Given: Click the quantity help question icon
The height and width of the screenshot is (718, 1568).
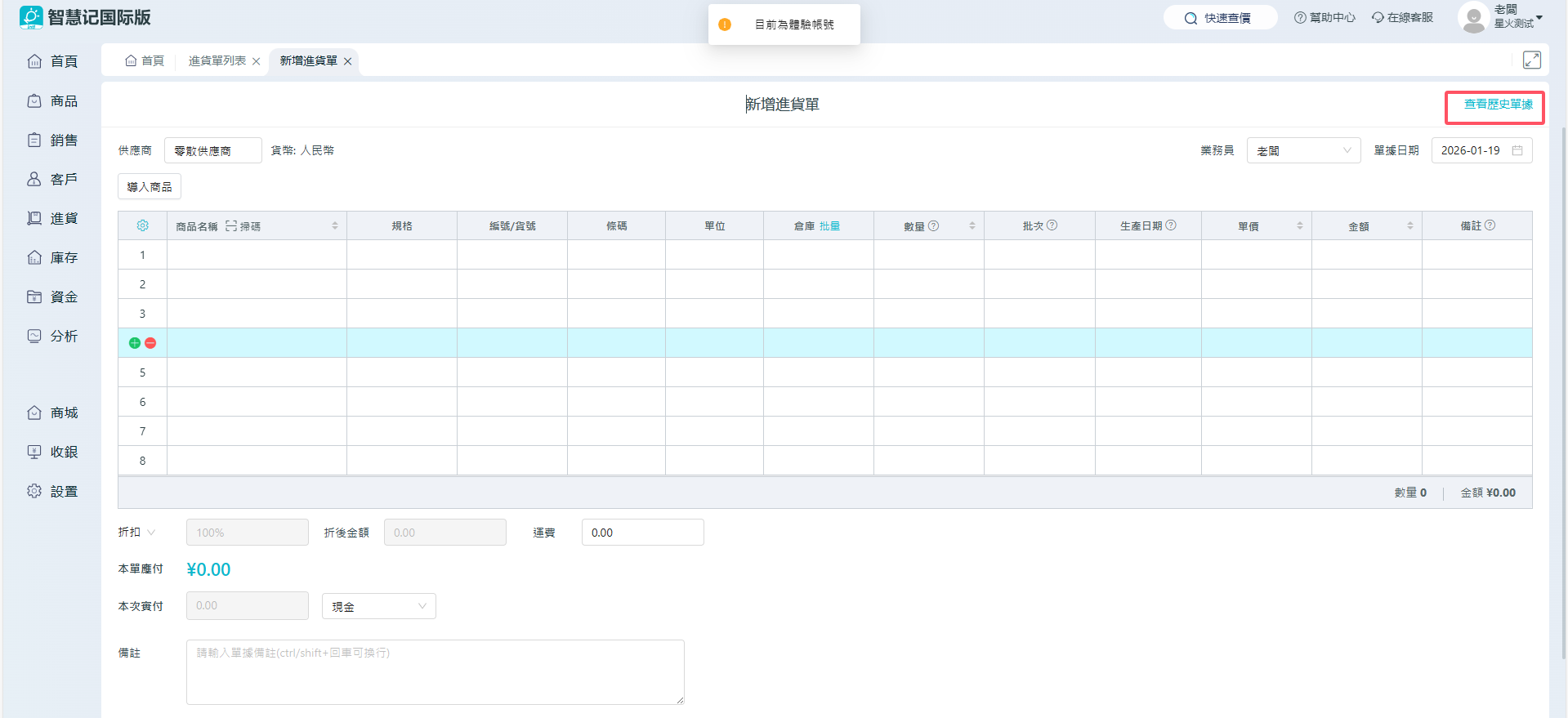Looking at the screenshot, I should click(x=934, y=225).
